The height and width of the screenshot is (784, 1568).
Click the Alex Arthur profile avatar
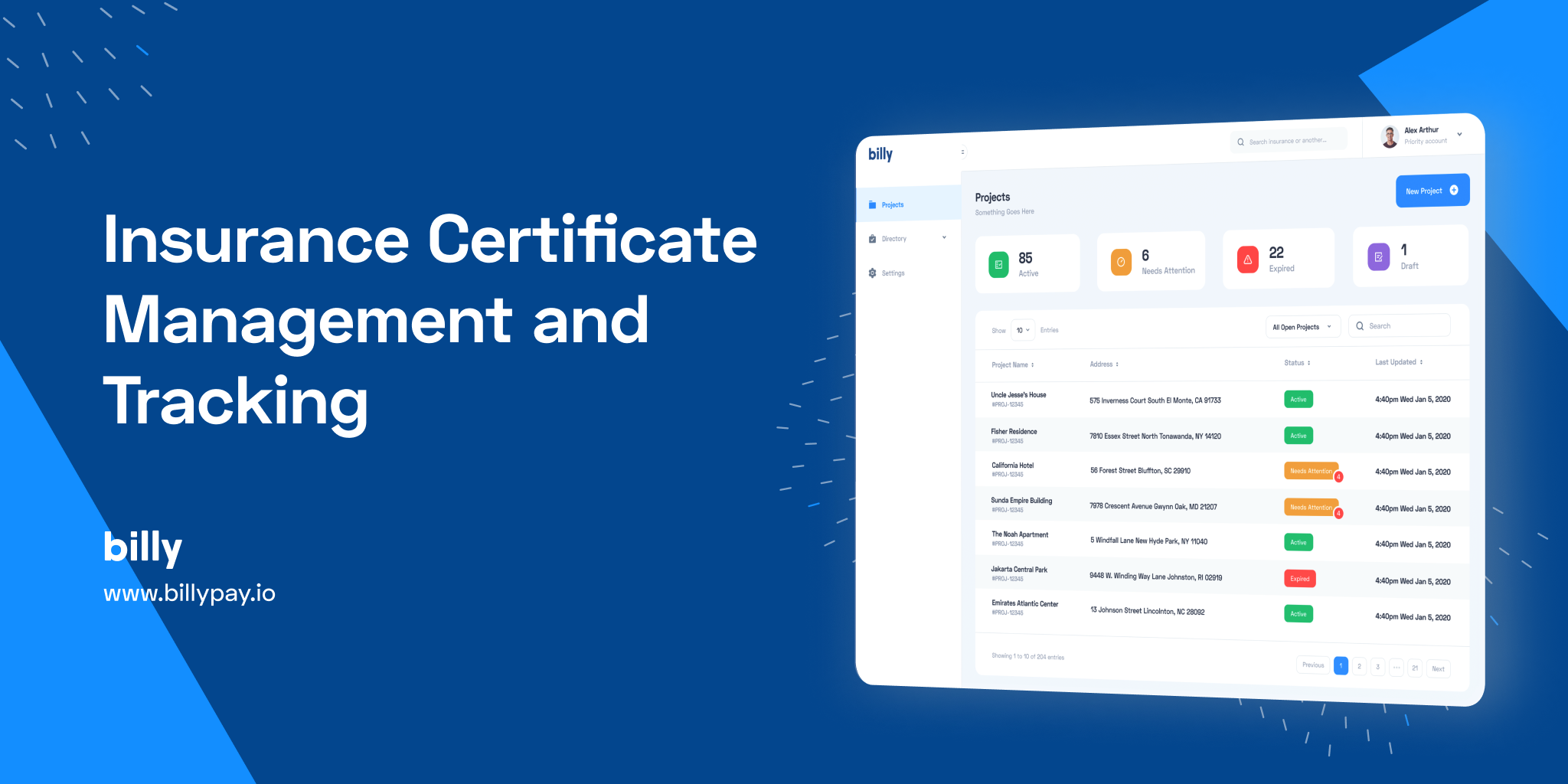(x=1390, y=137)
